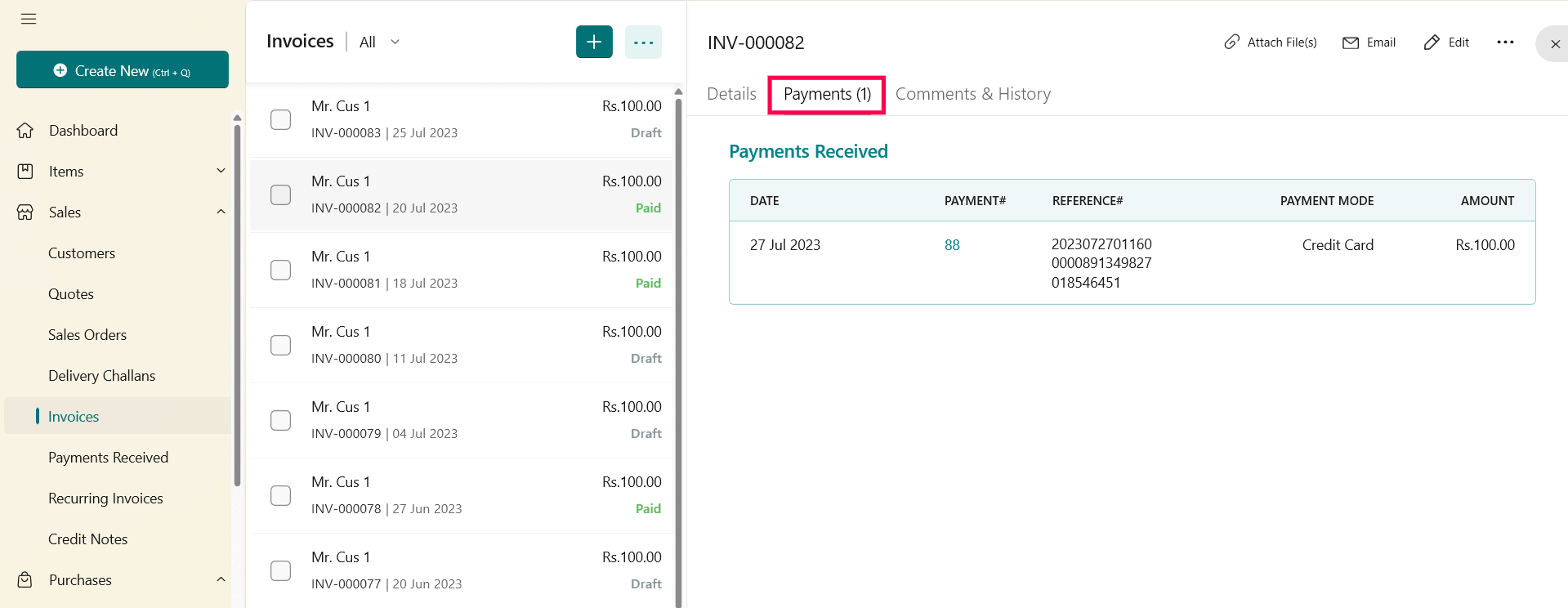
Task: Open the All invoices filter dropdown
Action: coord(380,42)
